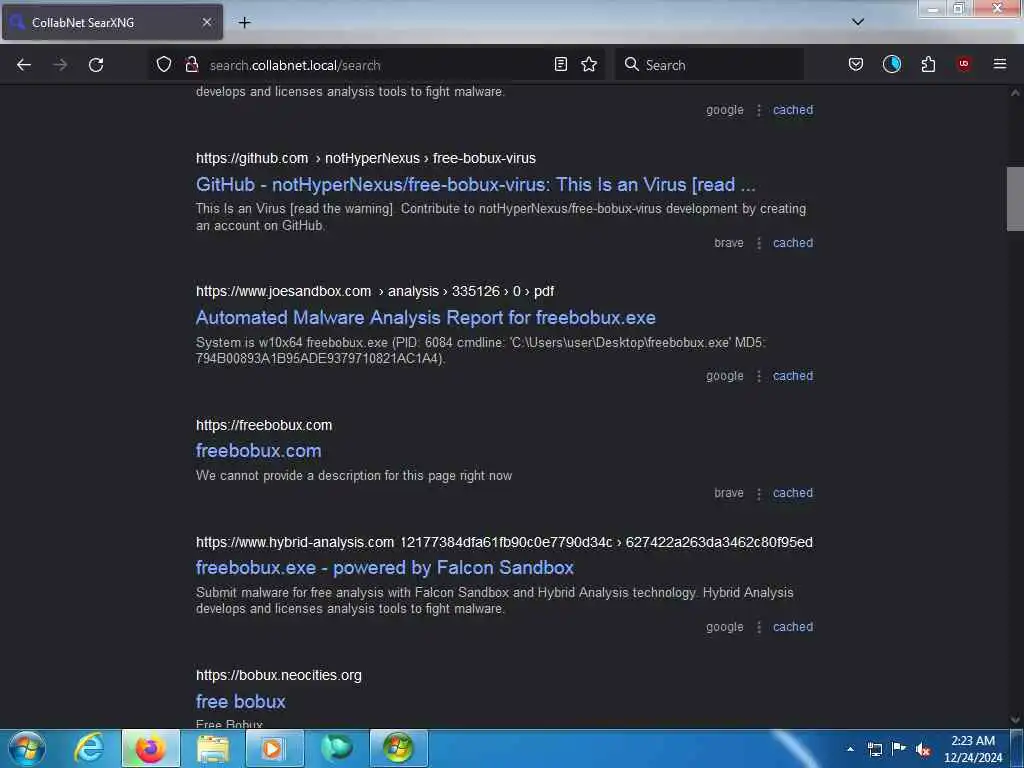Bookmark this page with star icon

click(x=589, y=64)
